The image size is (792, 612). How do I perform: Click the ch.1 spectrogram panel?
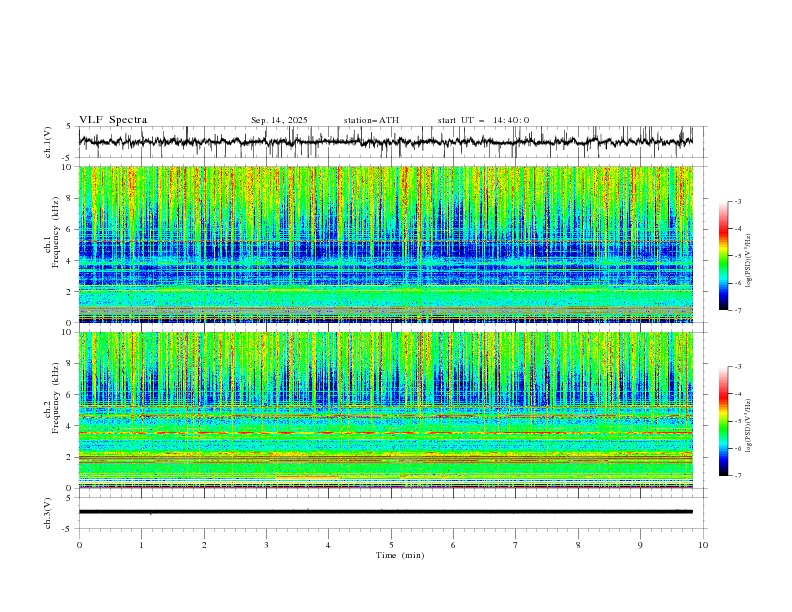pos(386,244)
